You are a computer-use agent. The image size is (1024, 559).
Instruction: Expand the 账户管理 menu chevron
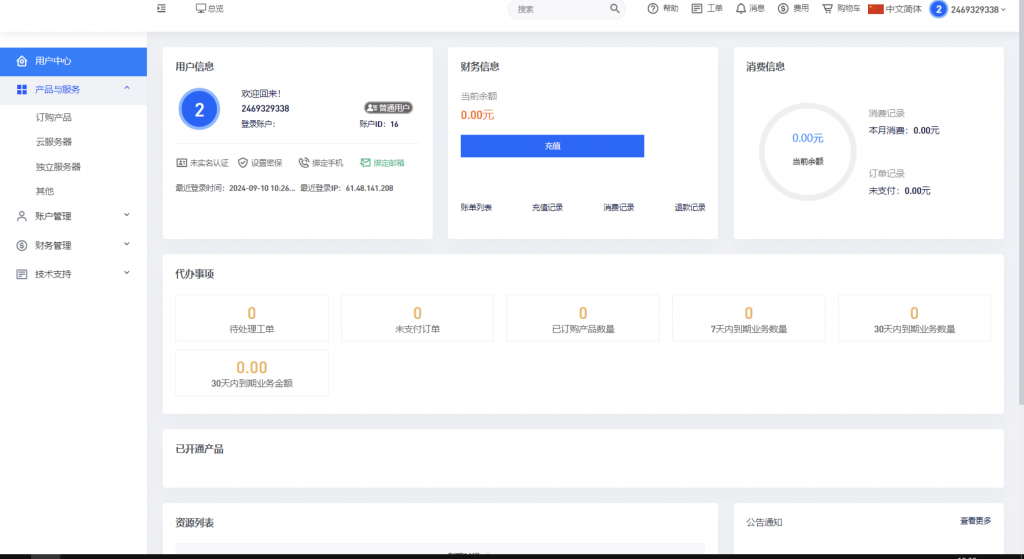pos(127,215)
